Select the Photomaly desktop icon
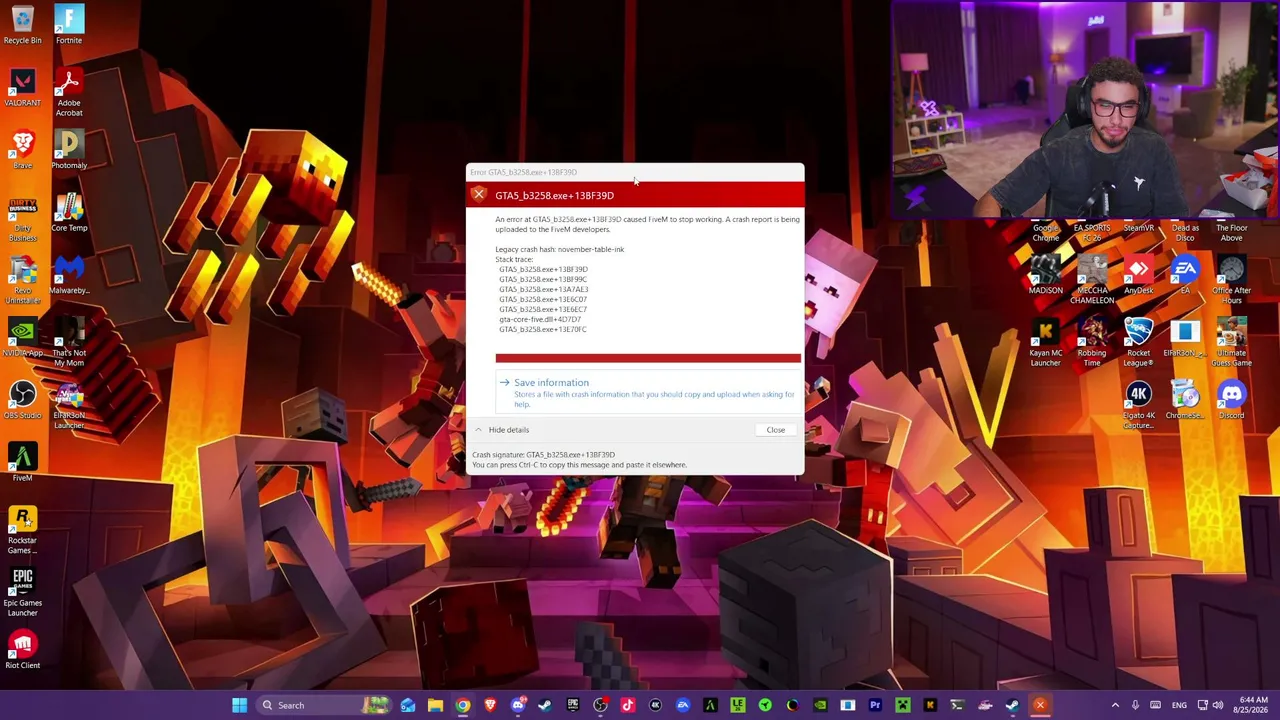This screenshot has height=720, width=1280. 69,150
